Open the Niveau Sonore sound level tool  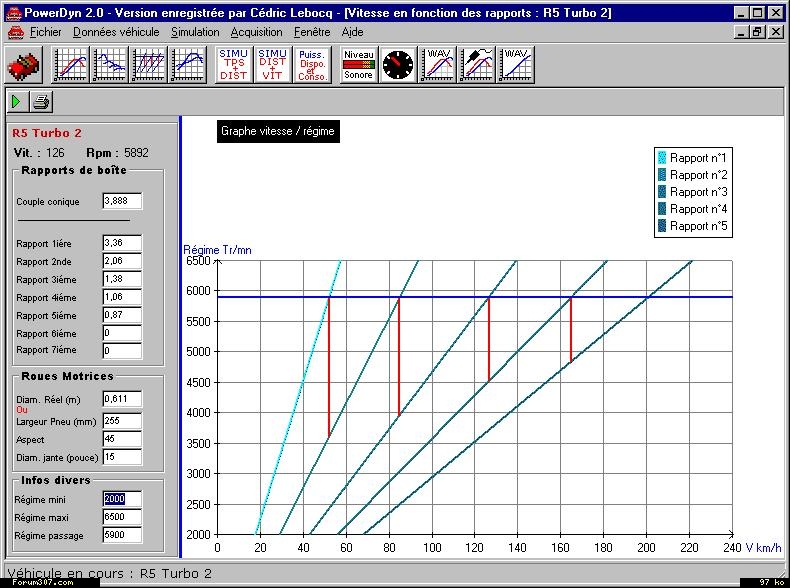358,66
